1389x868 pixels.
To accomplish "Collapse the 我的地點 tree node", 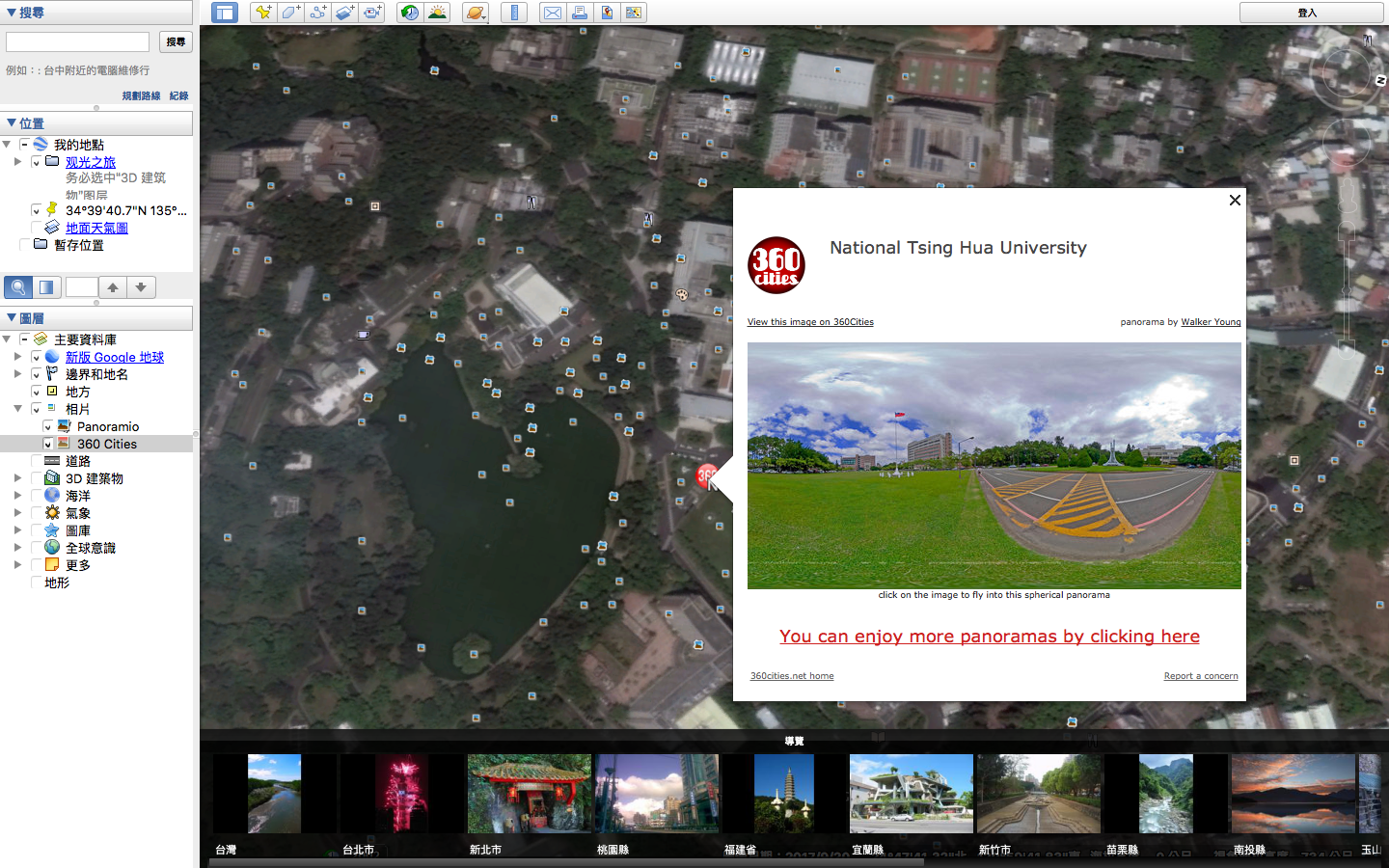I will (x=7, y=145).
